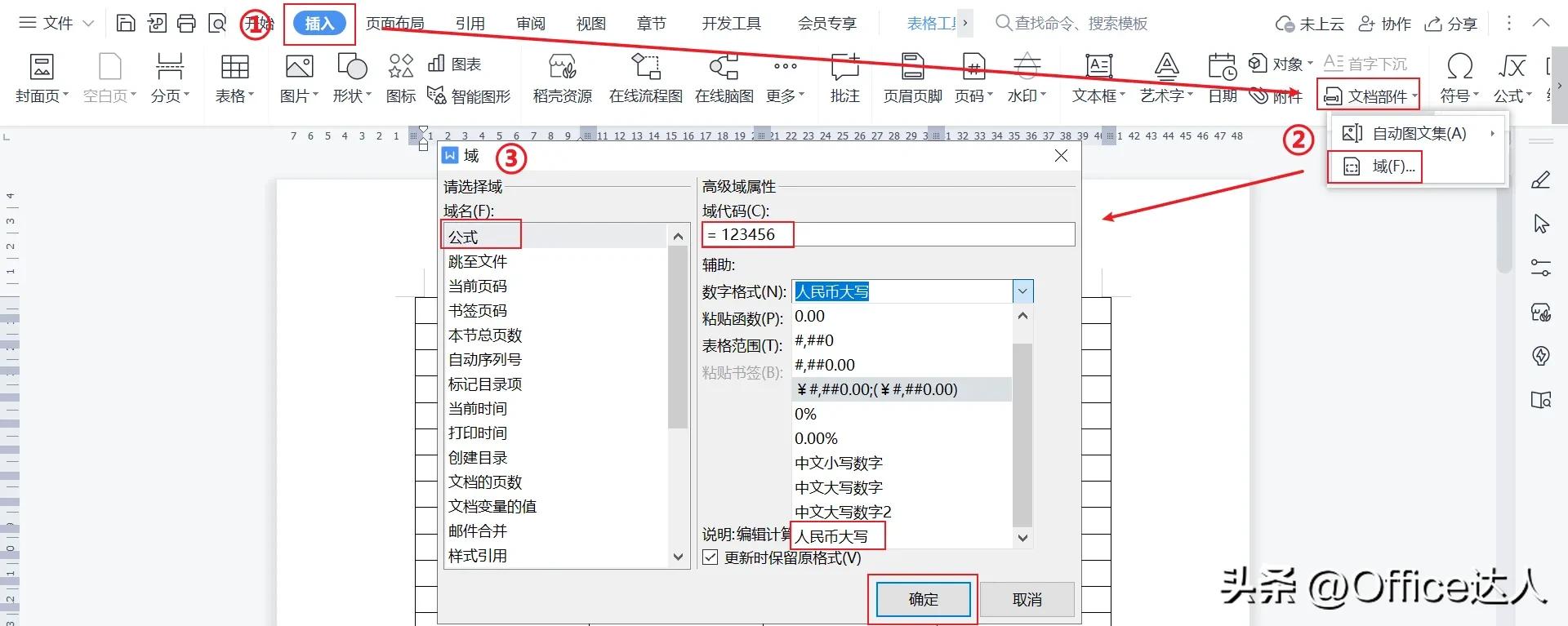Select 当前页码 in field name list
The image size is (1568, 626).
pos(556,286)
